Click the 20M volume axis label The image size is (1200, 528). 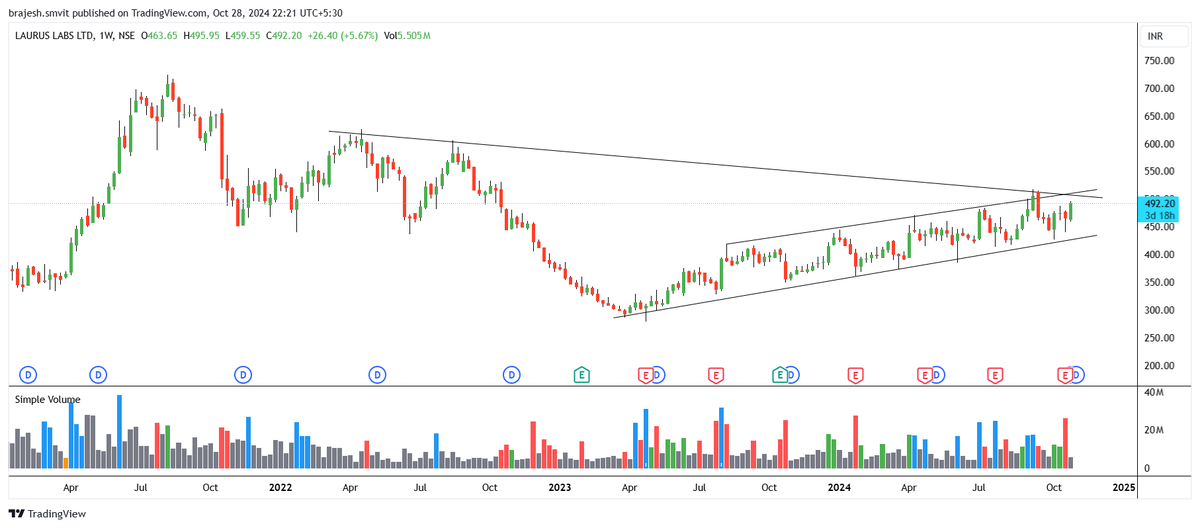[1153, 430]
